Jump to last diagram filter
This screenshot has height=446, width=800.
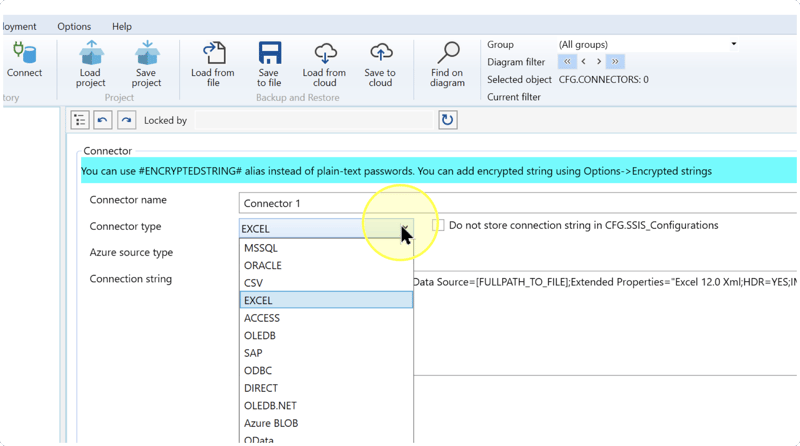615,62
